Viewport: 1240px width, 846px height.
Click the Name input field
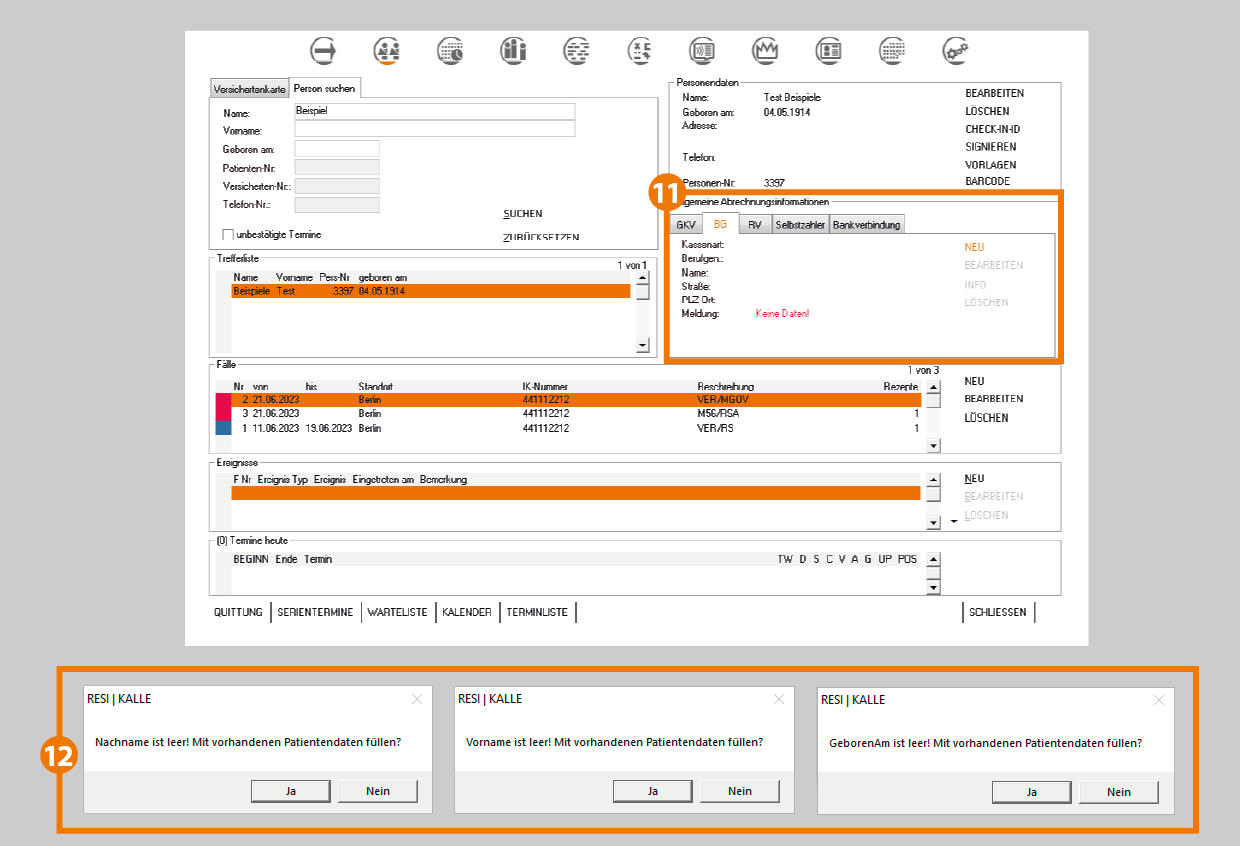(x=434, y=111)
